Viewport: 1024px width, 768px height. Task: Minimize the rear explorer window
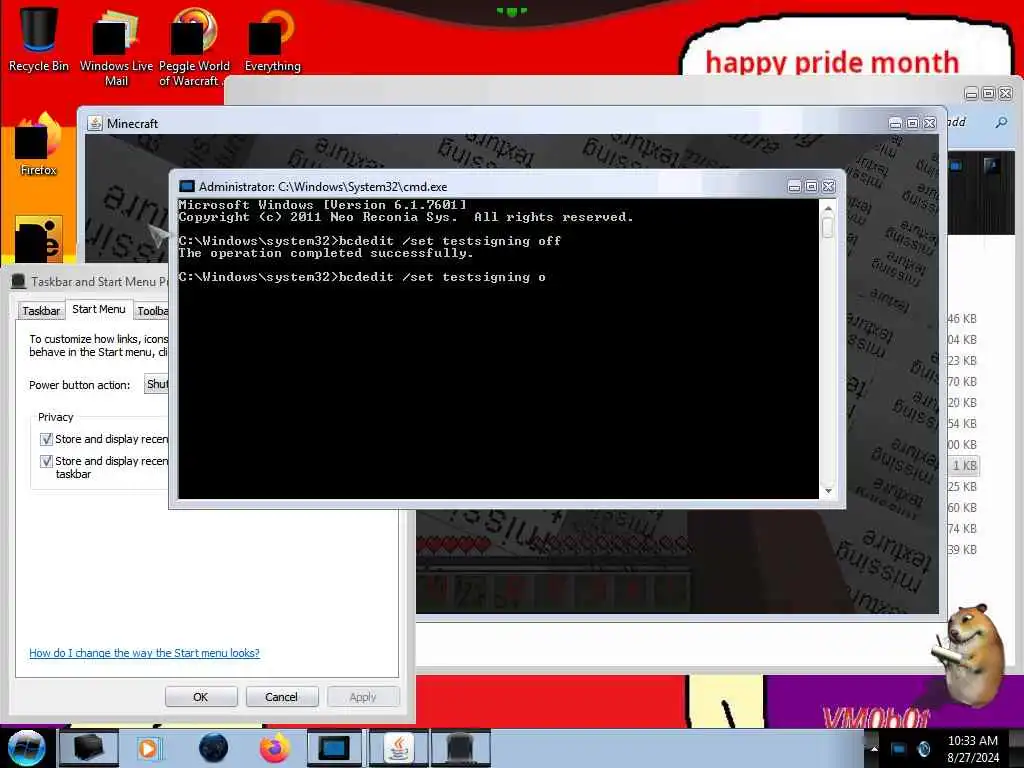coord(972,94)
